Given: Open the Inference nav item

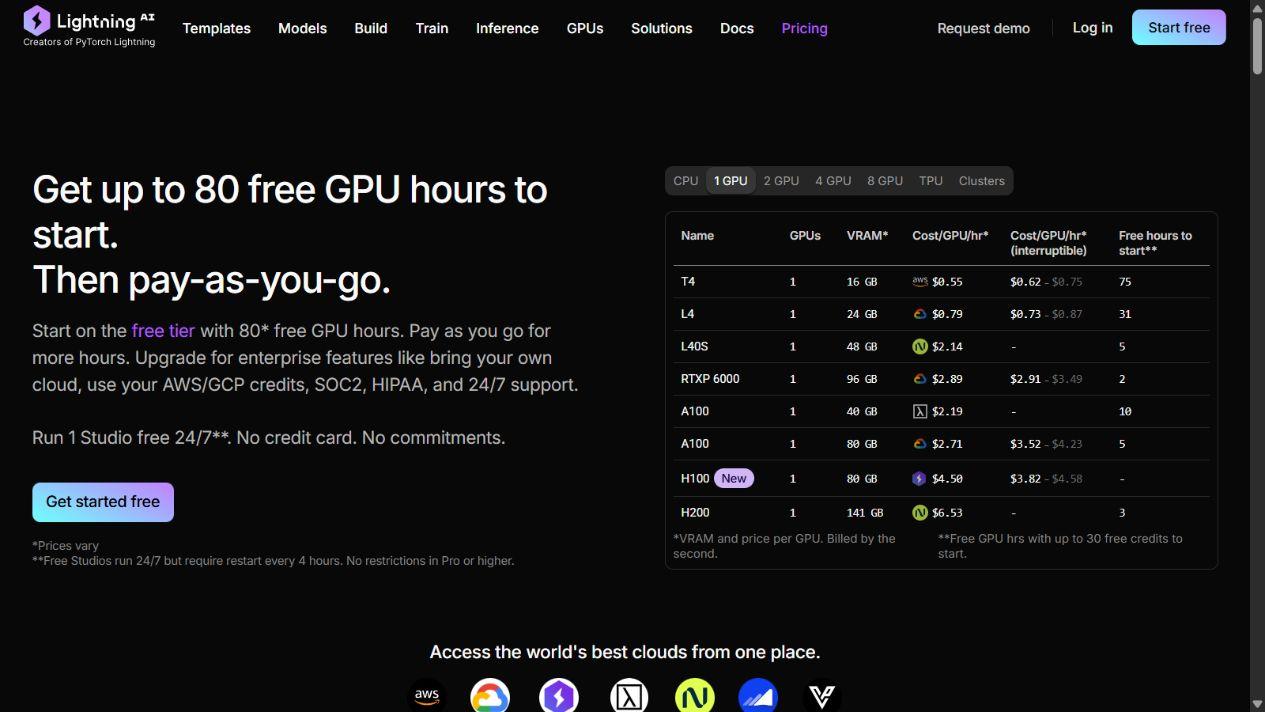Looking at the screenshot, I should [507, 28].
